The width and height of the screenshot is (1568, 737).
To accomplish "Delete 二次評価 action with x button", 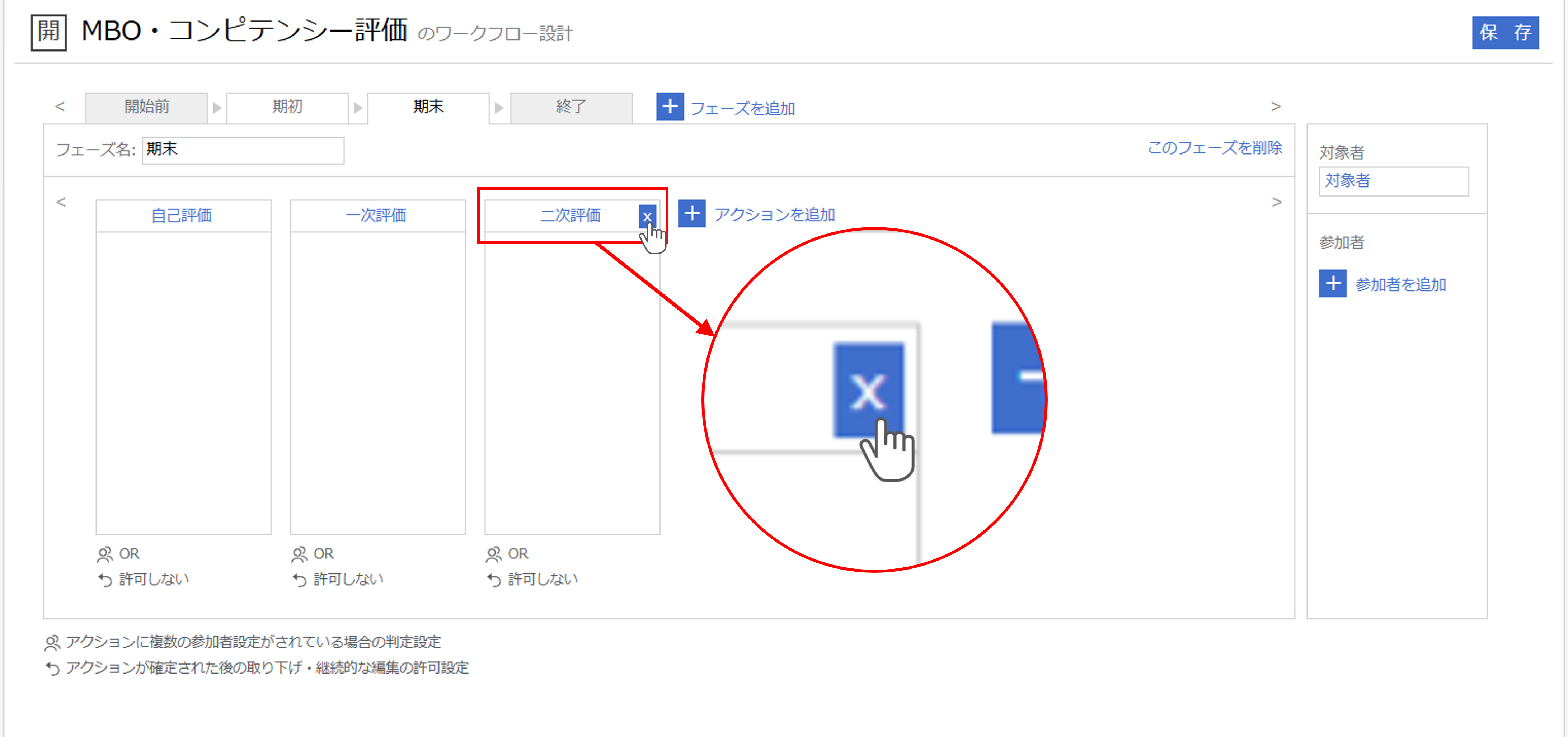I will tap(647, 216).
